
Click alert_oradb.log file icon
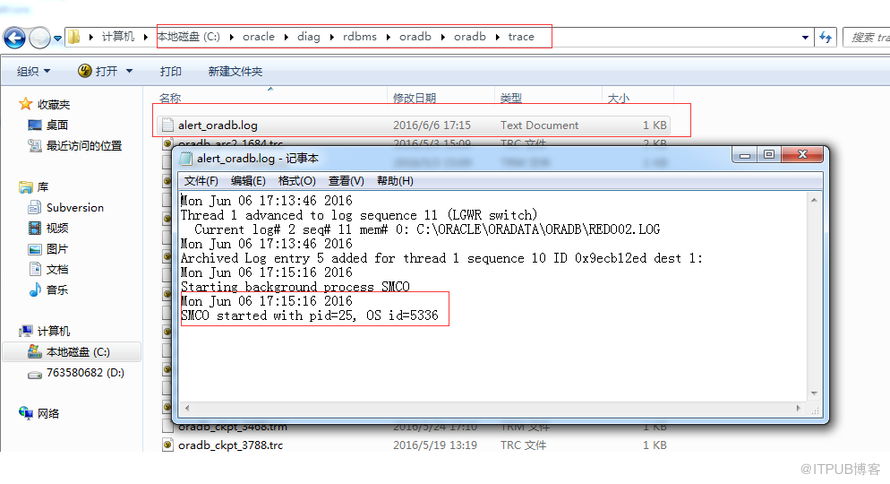pyautogui.click(x=167, y=125)
